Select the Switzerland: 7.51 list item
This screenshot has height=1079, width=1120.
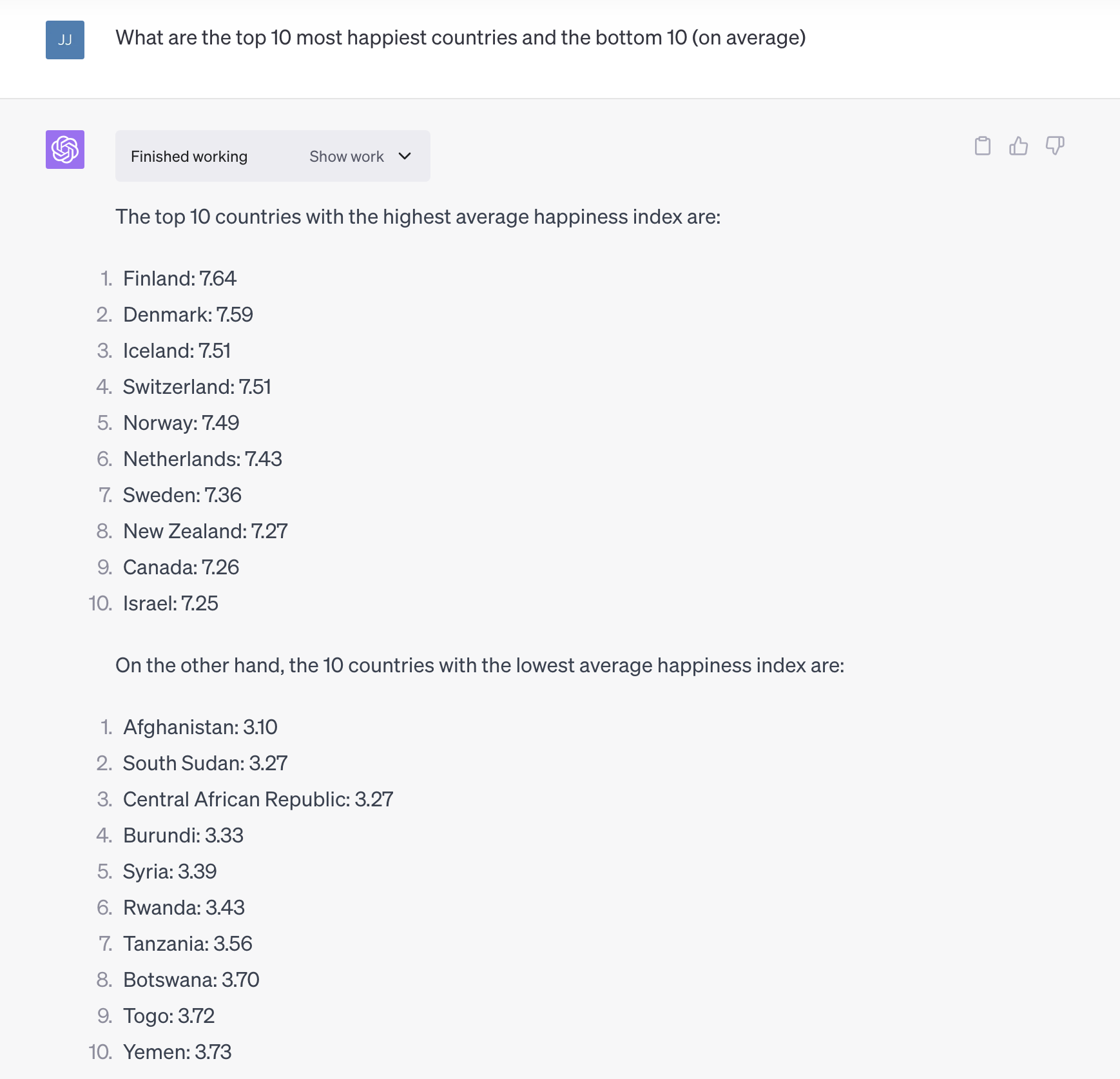[x=197, y=387]
